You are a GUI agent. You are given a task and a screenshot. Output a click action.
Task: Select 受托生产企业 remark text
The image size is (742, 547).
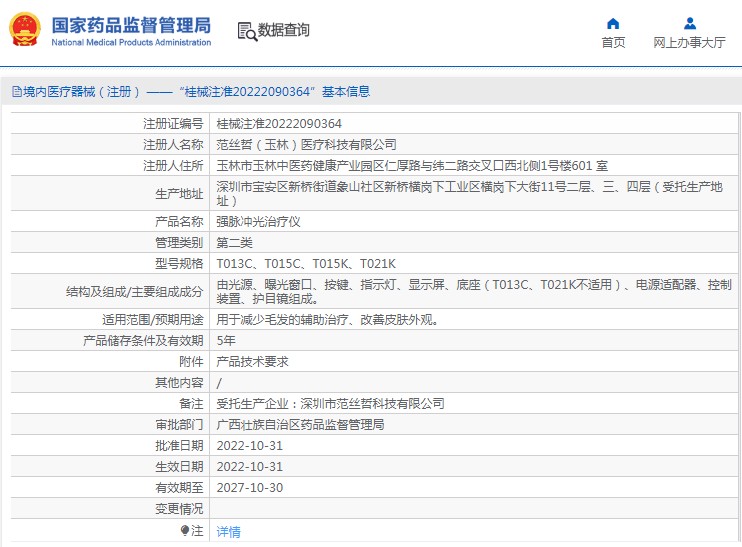tap(330, 404)
